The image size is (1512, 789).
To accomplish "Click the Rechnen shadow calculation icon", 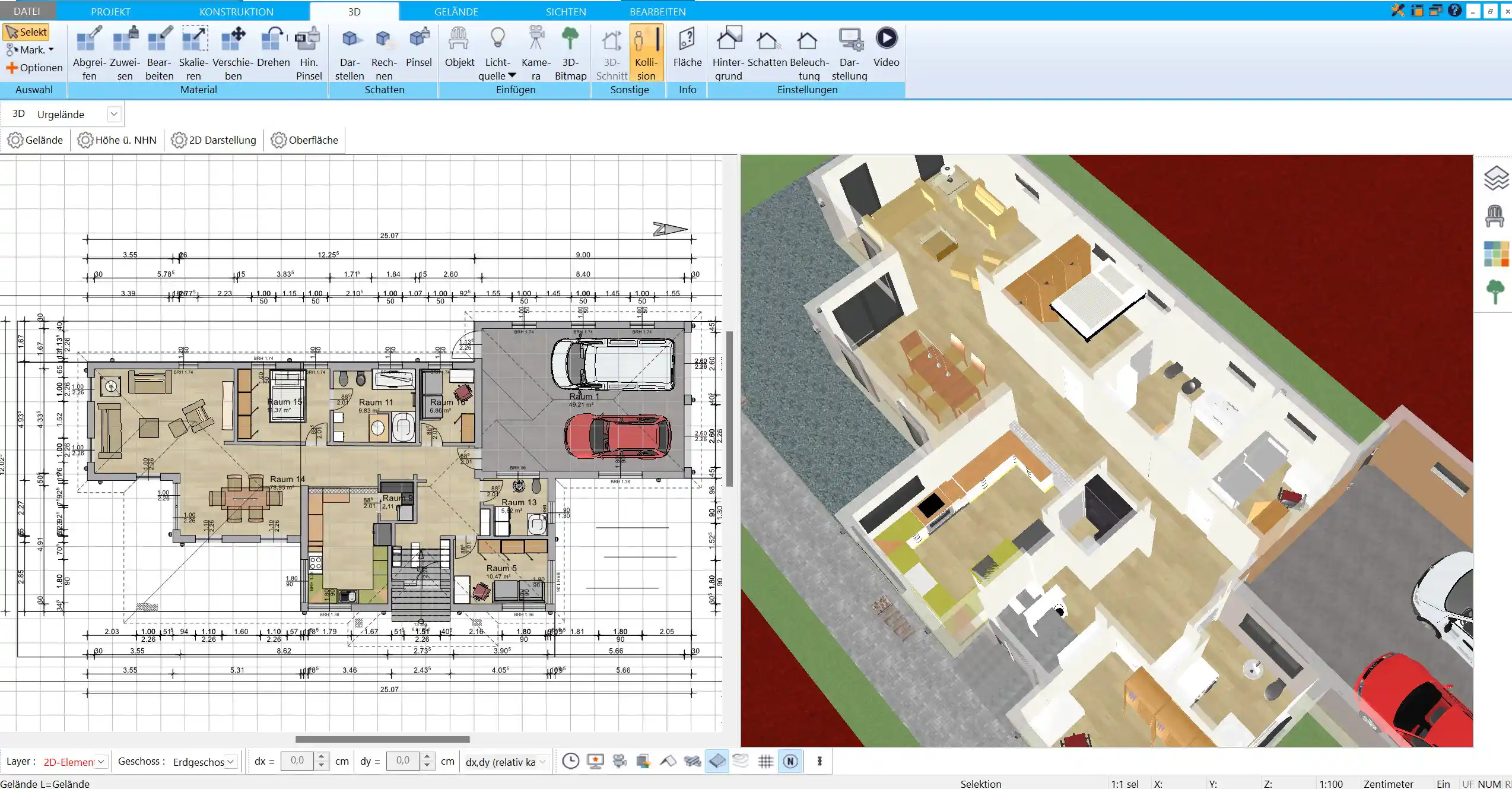I will pos(384,53).
